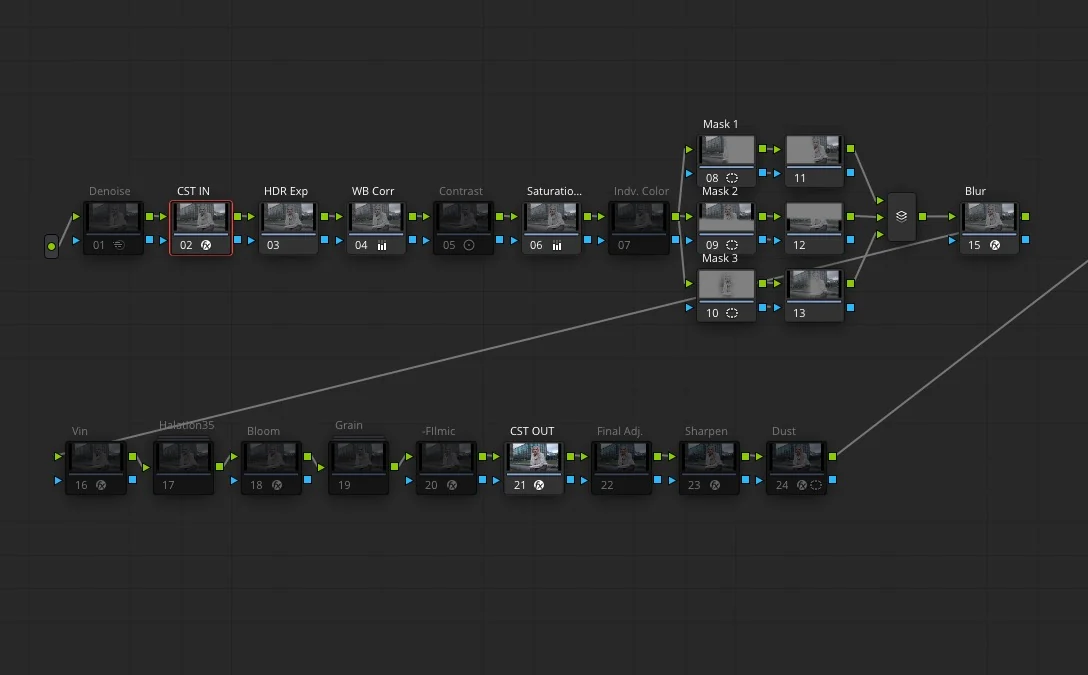The width and height of the screenshot is (1088, 675).
Task: Click the "WB Corr" node label
Action: tap(373, 191)
